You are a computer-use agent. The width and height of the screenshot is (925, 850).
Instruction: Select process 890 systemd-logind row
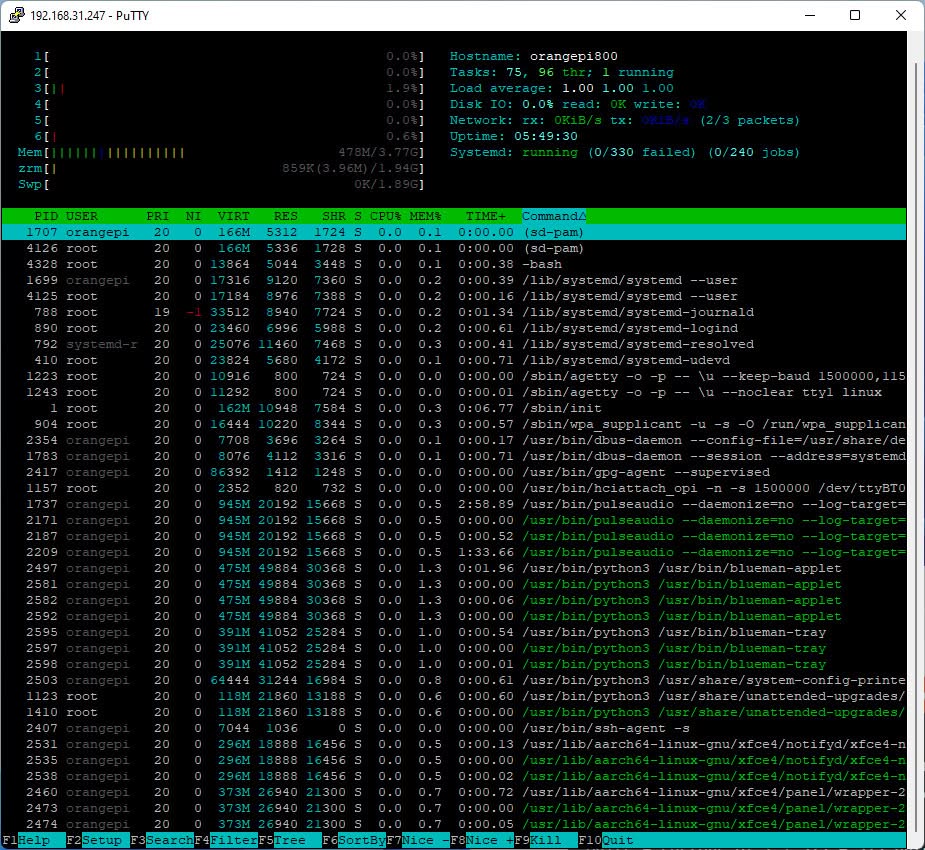point(454,328)
